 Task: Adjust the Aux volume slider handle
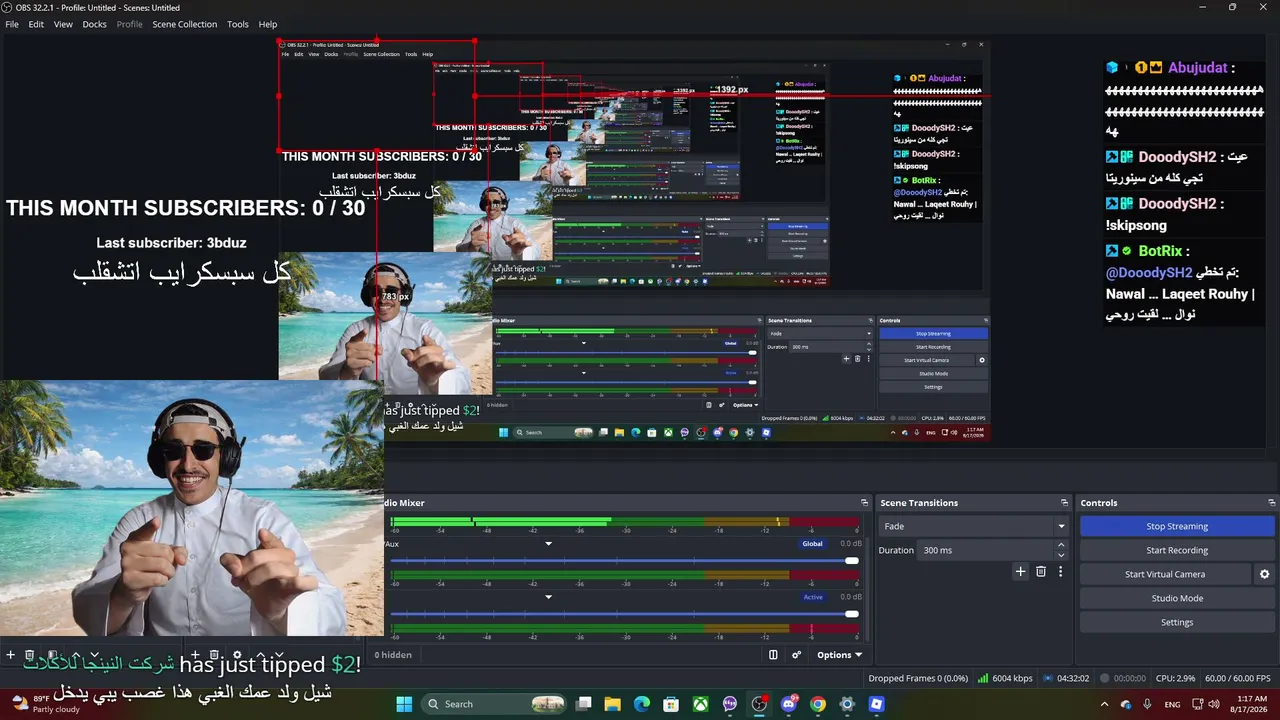[851, 561]
